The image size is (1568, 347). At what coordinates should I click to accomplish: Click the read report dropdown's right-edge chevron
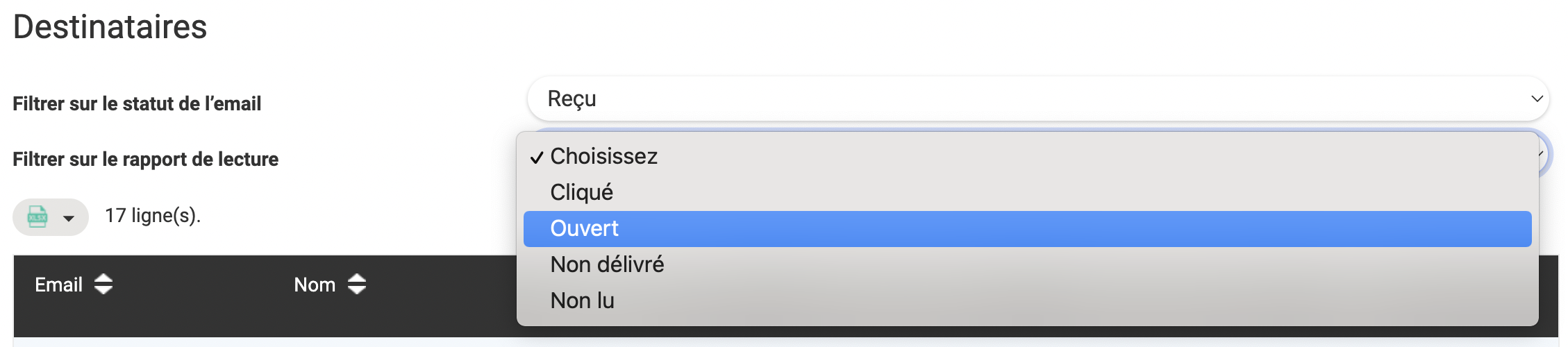coord(1544,154)
